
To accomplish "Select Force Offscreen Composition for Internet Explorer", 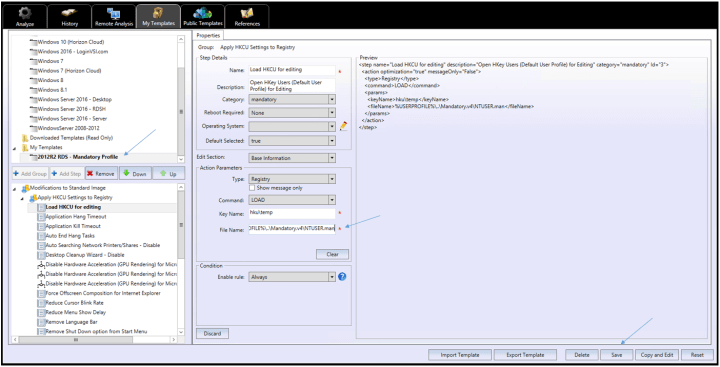I will 103,293.
